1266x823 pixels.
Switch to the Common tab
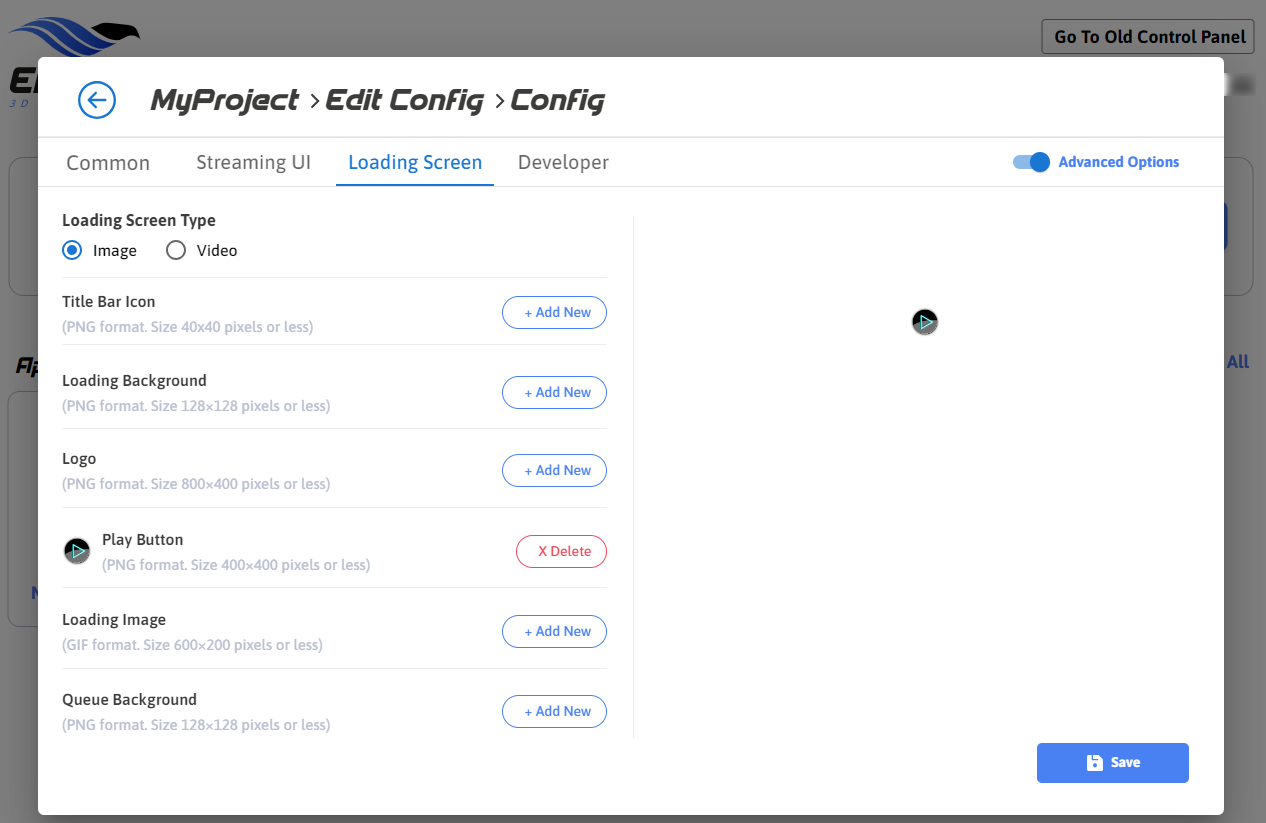click(x=108, y=163)
